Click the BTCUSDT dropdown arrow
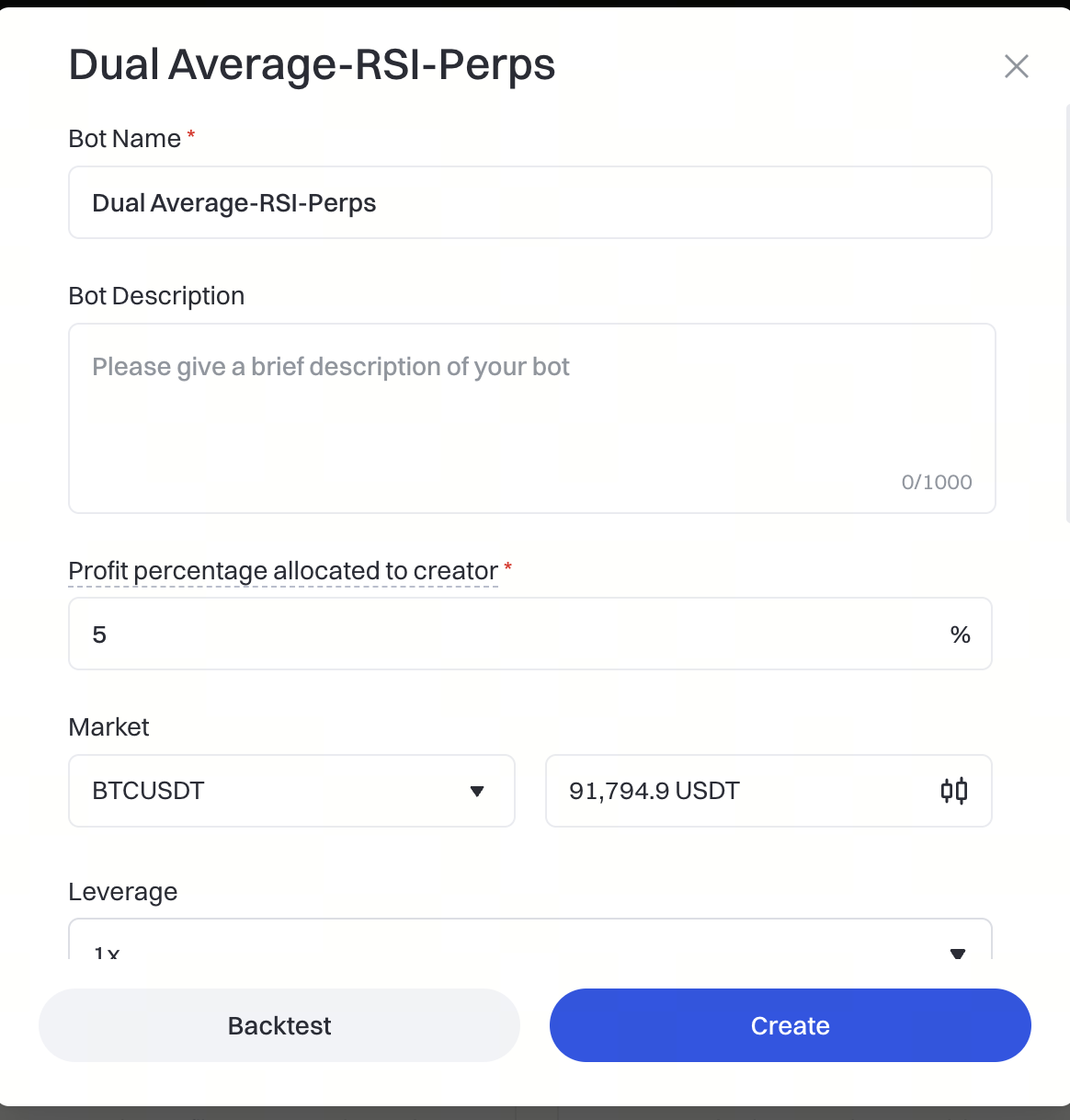This screenshot has width=1070, height=1120. [477, 791]
